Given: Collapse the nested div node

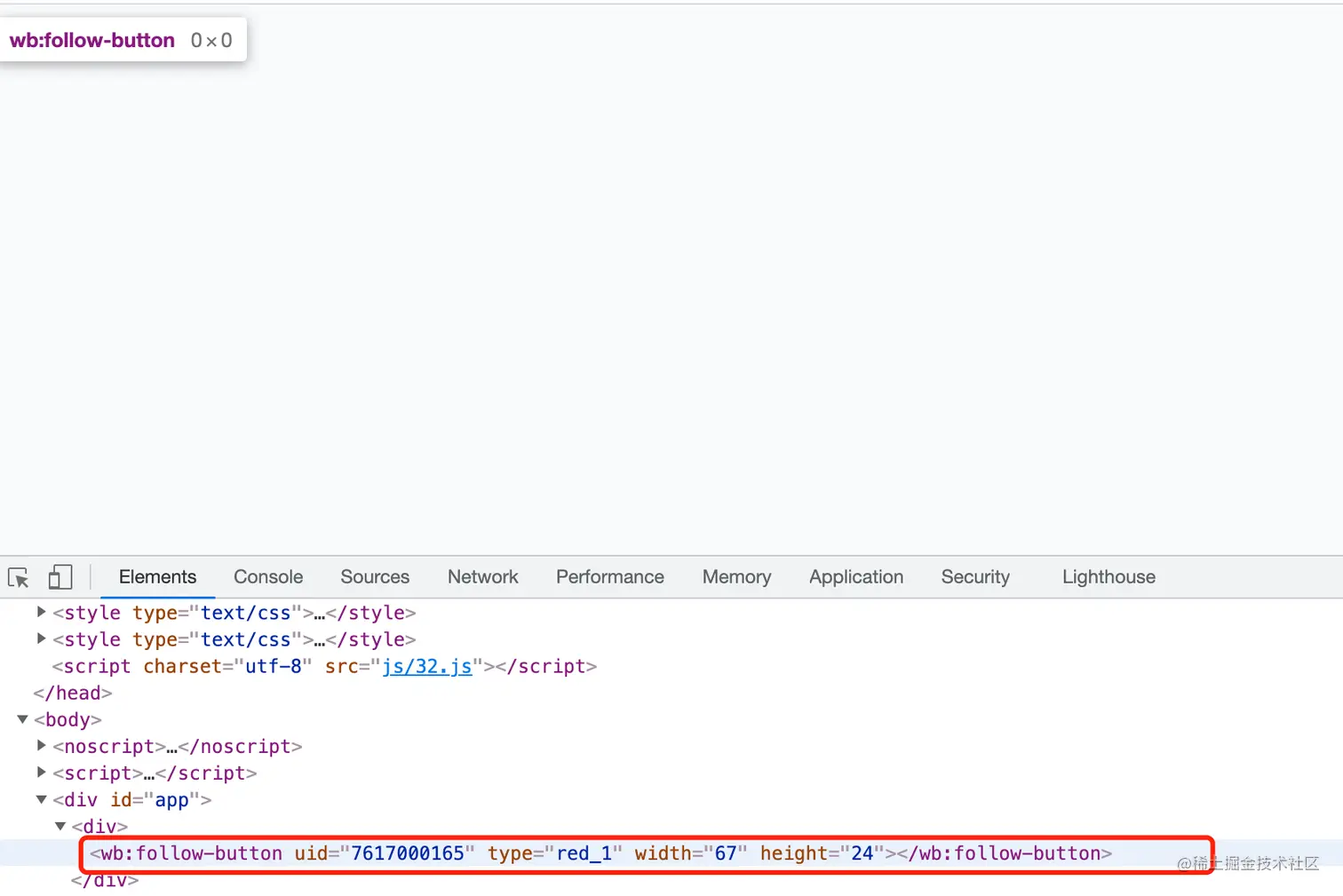Looking at the screenshot, I should point(60,827).
